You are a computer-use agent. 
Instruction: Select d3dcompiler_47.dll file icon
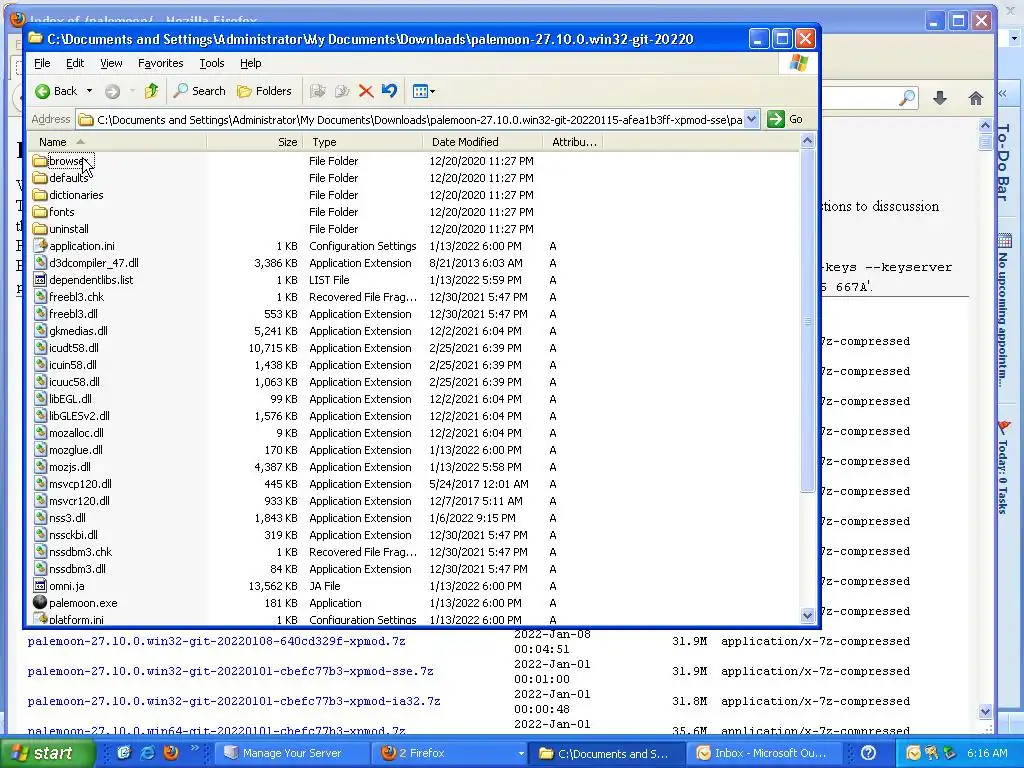coord(40,263)
